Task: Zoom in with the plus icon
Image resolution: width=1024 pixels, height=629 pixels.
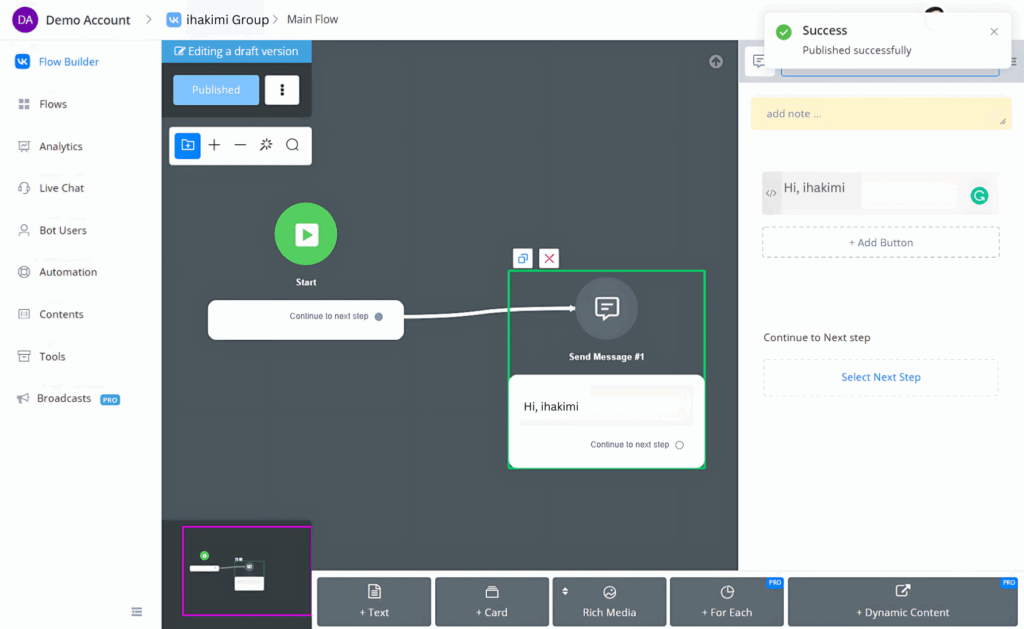Action: pos(214,145)
